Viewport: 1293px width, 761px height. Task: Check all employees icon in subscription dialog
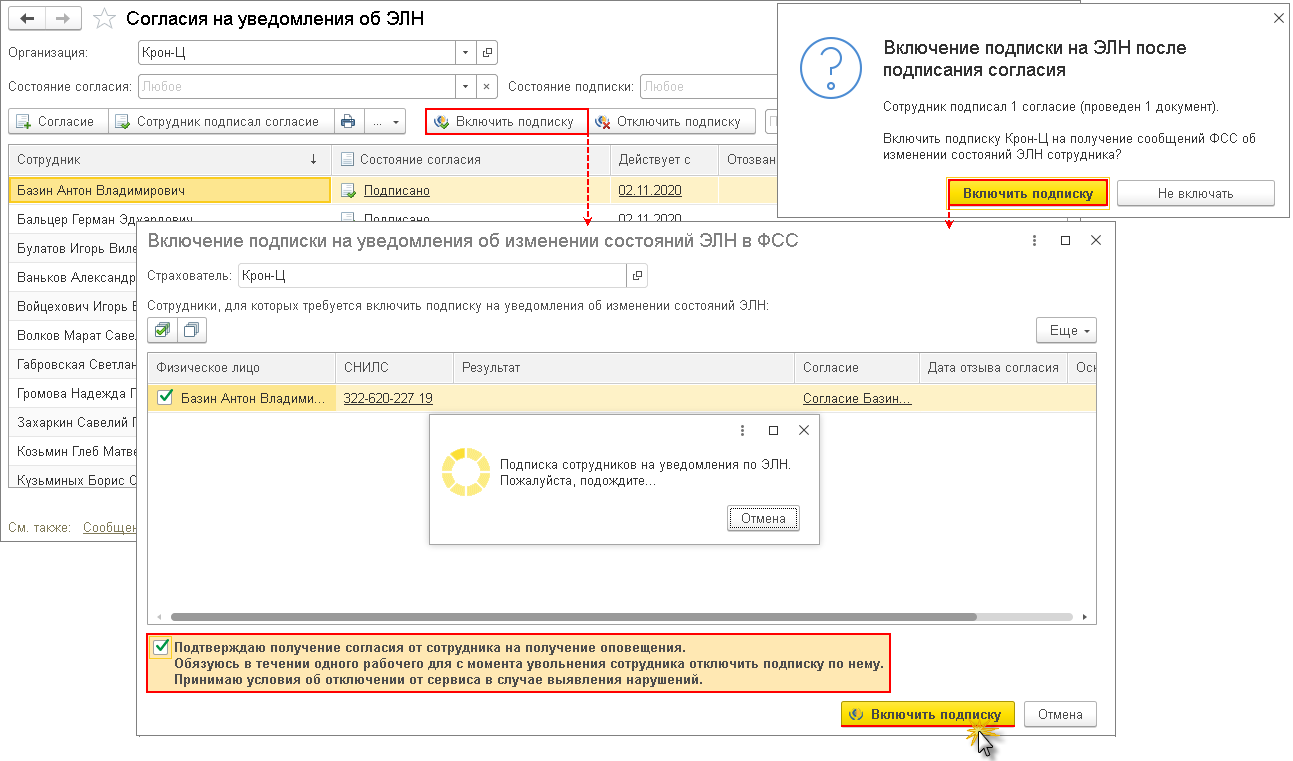pos(162,330)
